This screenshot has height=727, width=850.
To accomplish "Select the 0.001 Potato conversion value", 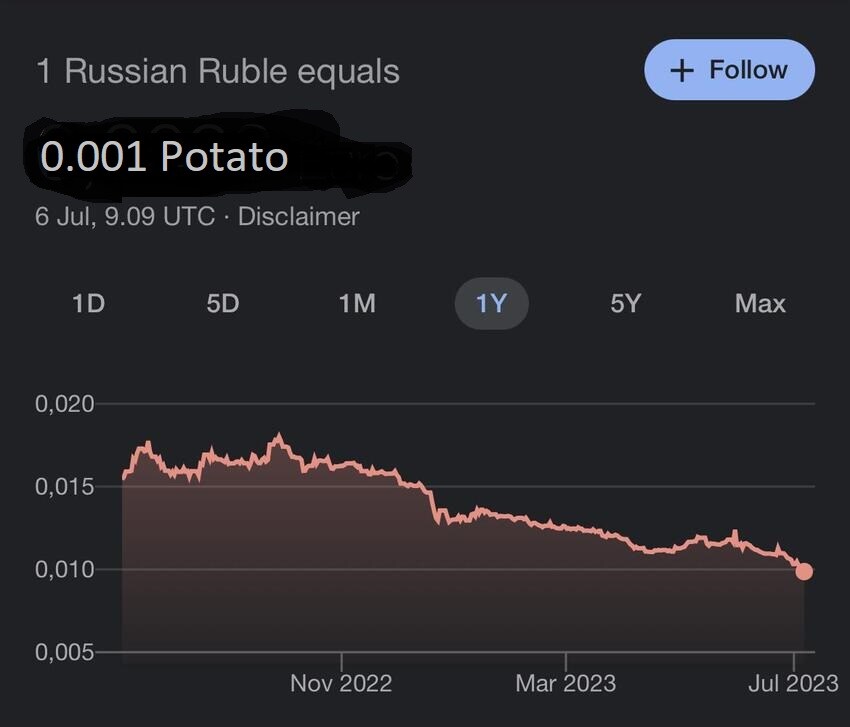I will click(x=163, y=157).
